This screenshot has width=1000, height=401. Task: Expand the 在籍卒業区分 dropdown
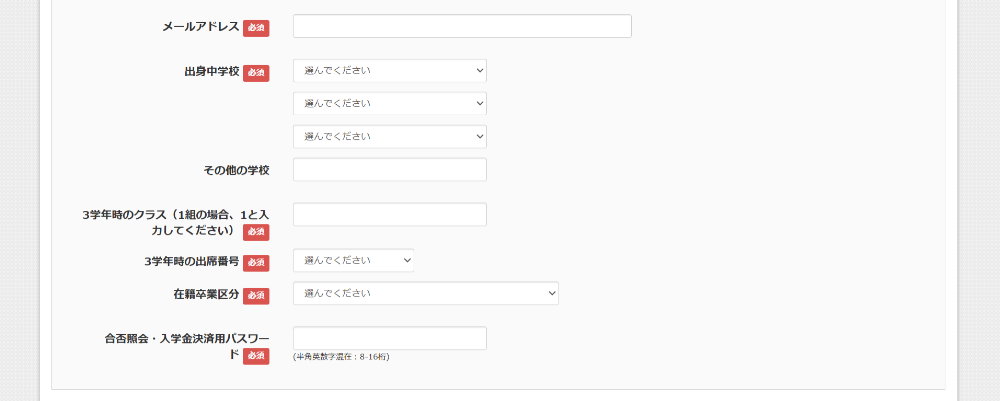(x=425, y=293)
